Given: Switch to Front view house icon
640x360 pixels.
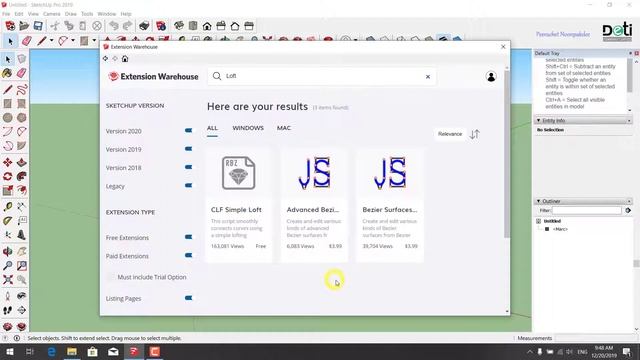Looking at the screenshot, I should pos(207,26).
